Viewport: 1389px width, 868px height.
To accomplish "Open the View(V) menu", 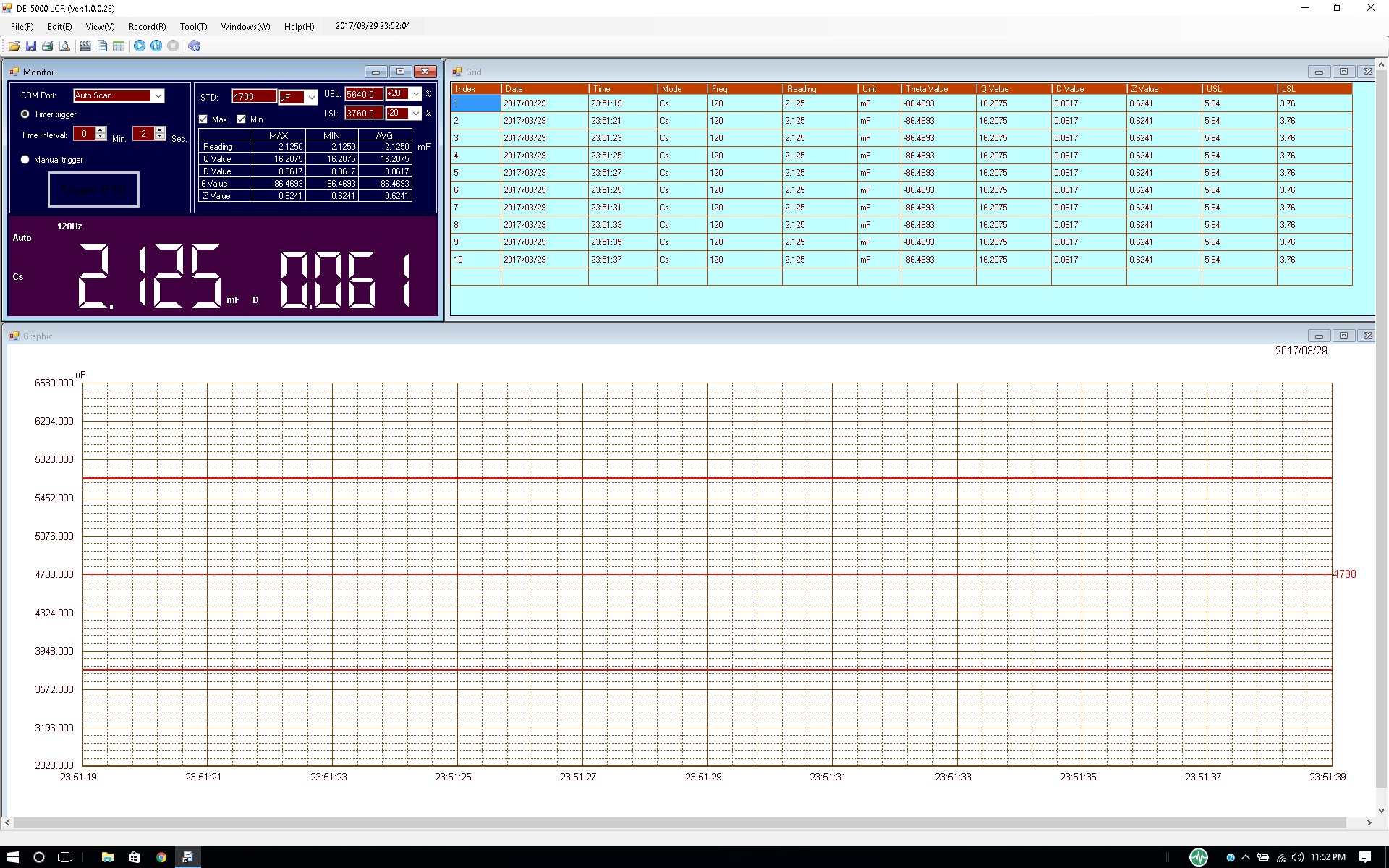I will tap(100, 27).
